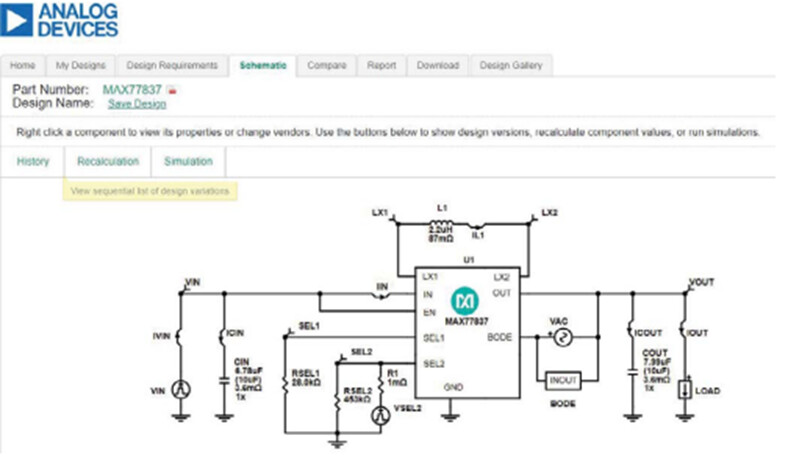Click the VSEL2 source symbol

(380, 415)
